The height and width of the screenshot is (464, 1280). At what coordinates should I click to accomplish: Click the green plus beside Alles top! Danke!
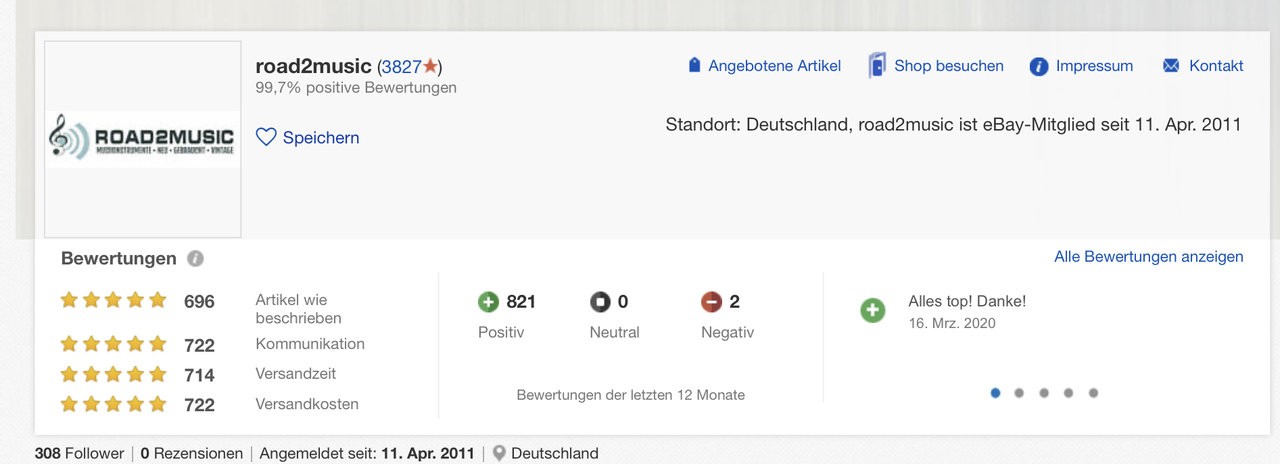pos(873,311)
